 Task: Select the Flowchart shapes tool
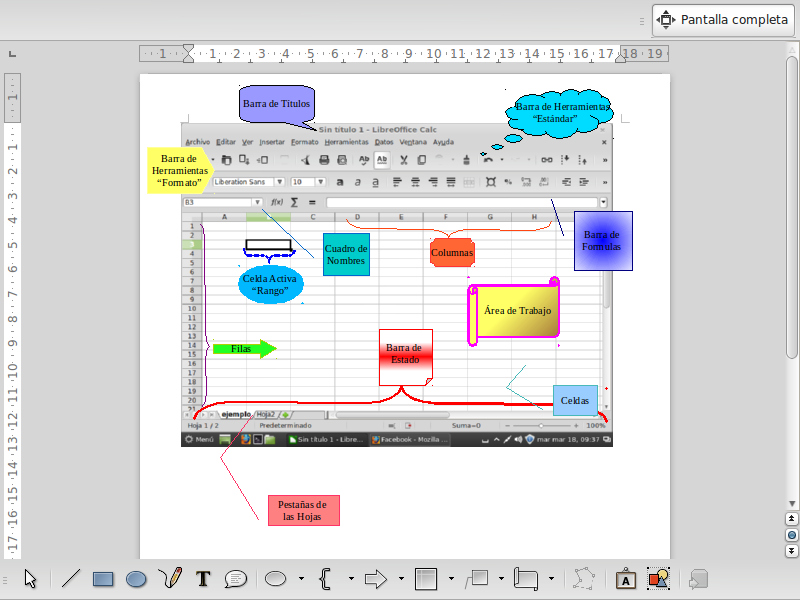pyautogui.click(x=426, y=579)
